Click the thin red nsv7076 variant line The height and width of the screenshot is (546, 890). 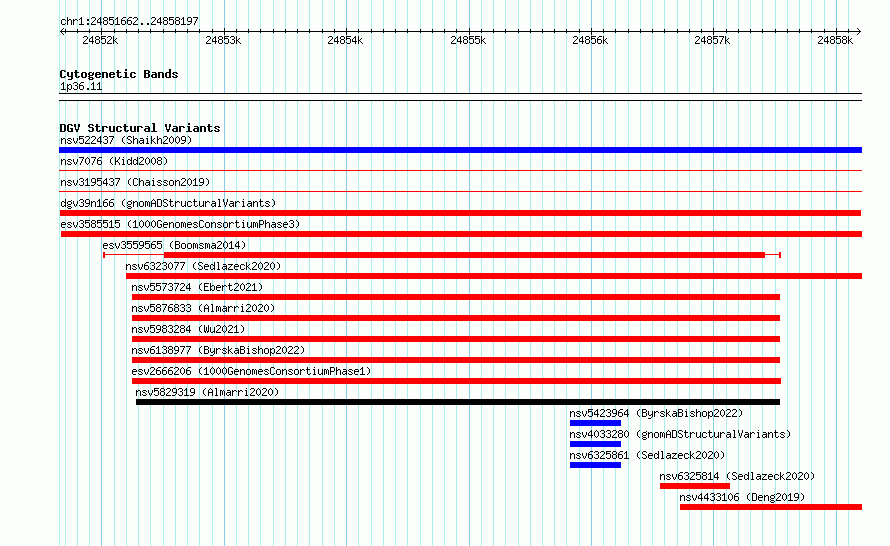(x=460, y=170)
